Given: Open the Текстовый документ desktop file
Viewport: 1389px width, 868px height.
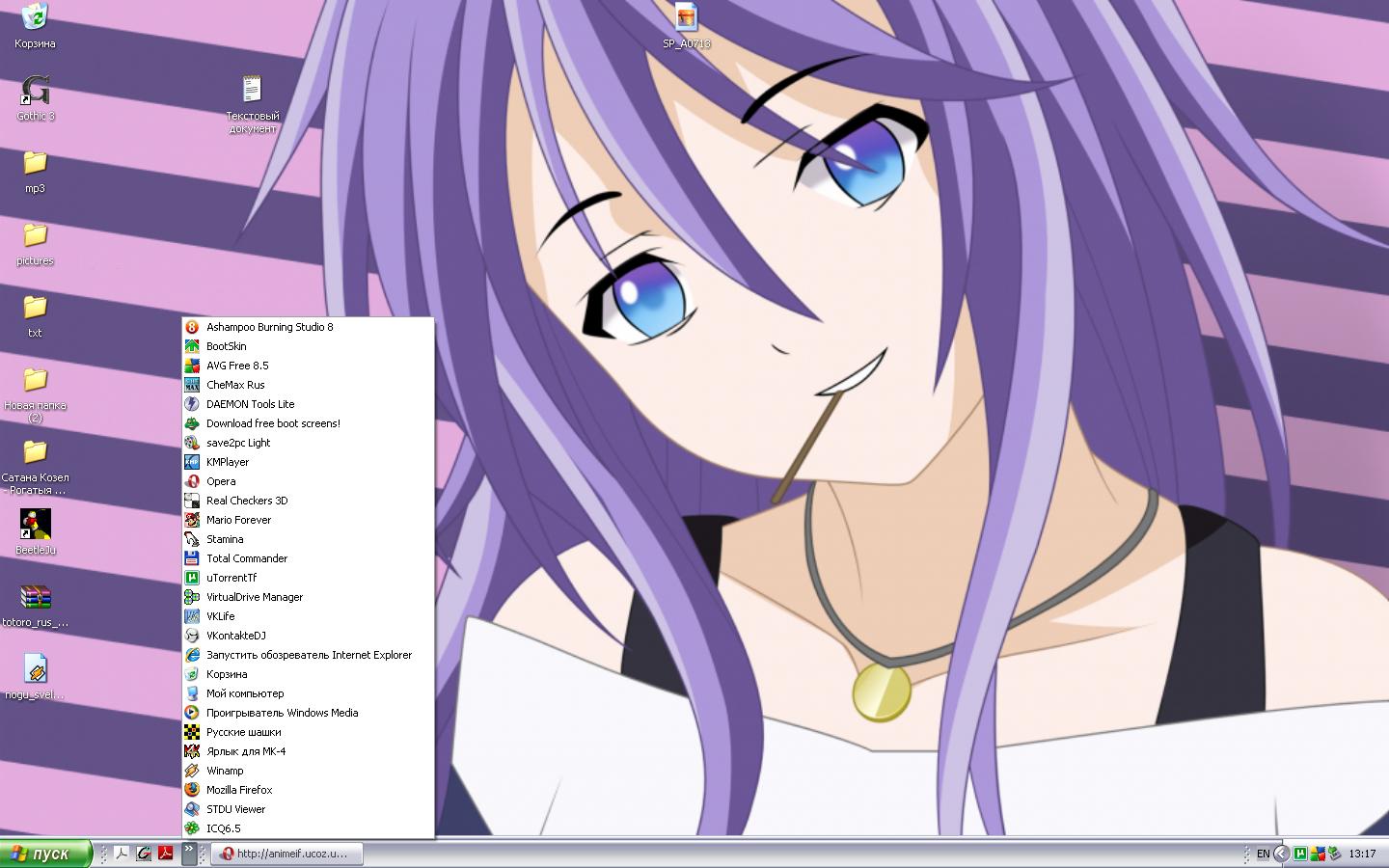Looking at the screenshot, I should [252, 92].
